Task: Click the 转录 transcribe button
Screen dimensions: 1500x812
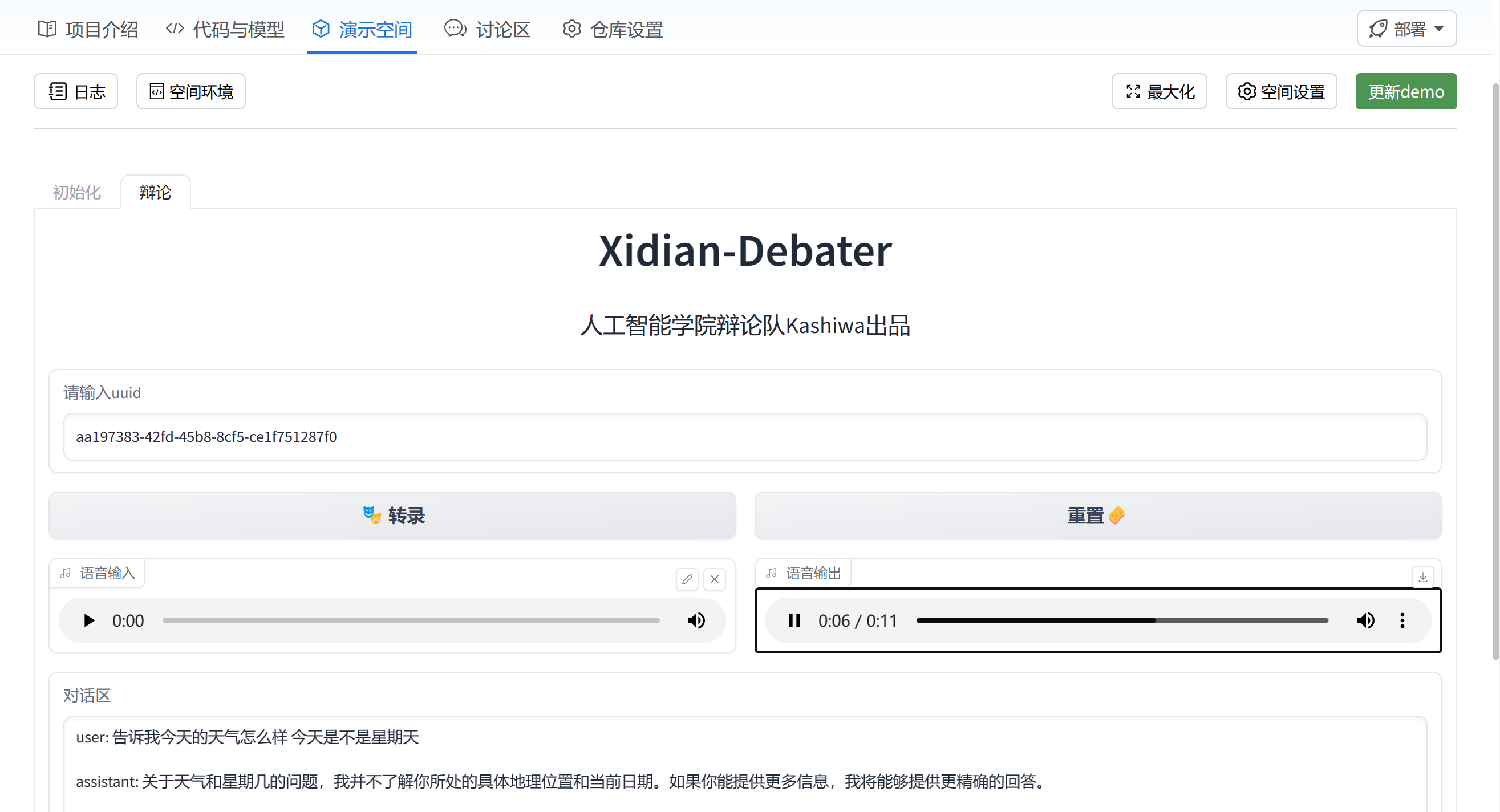Action: 392,515
